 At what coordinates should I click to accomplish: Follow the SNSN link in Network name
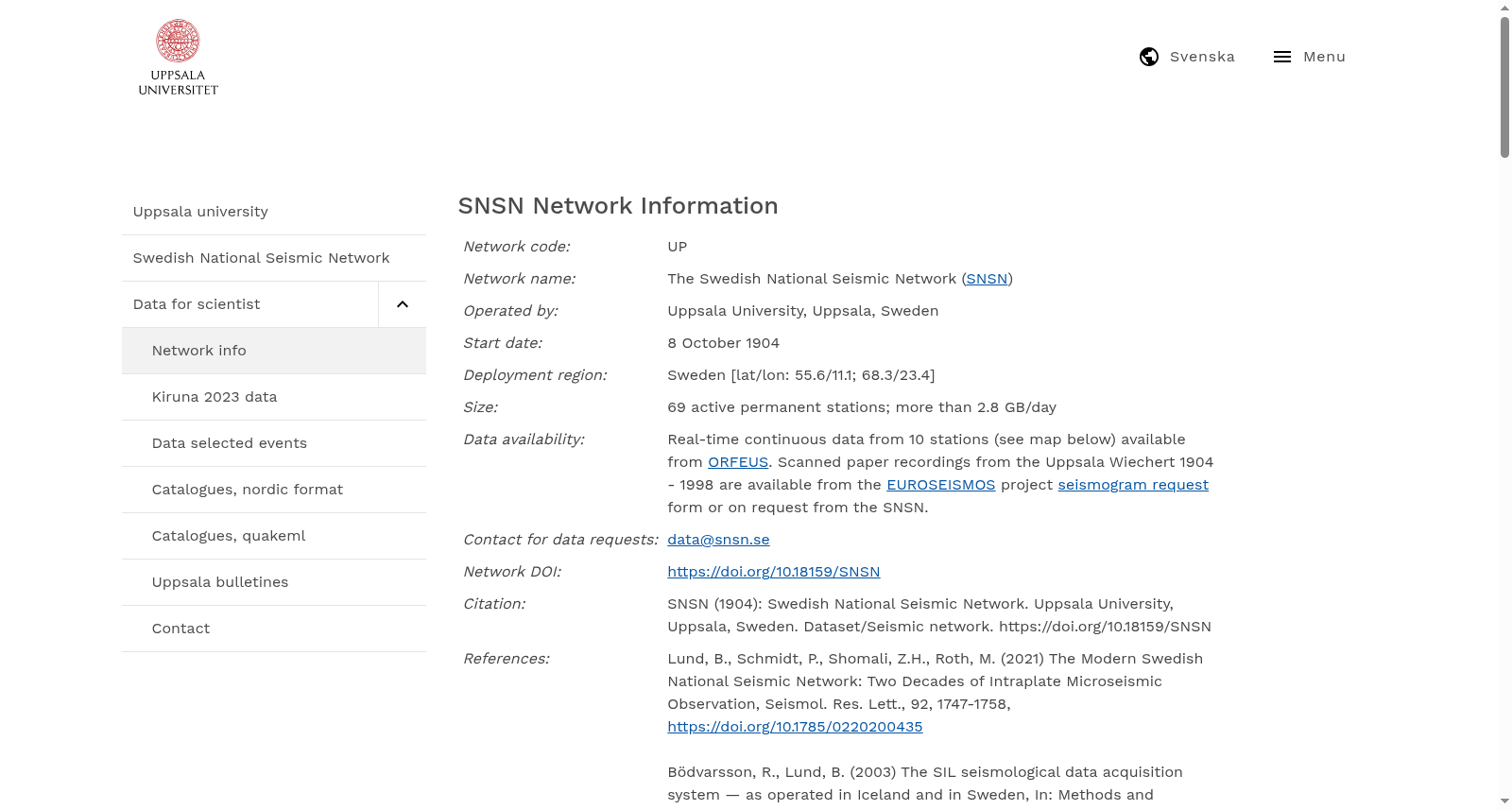click(987, 279)
